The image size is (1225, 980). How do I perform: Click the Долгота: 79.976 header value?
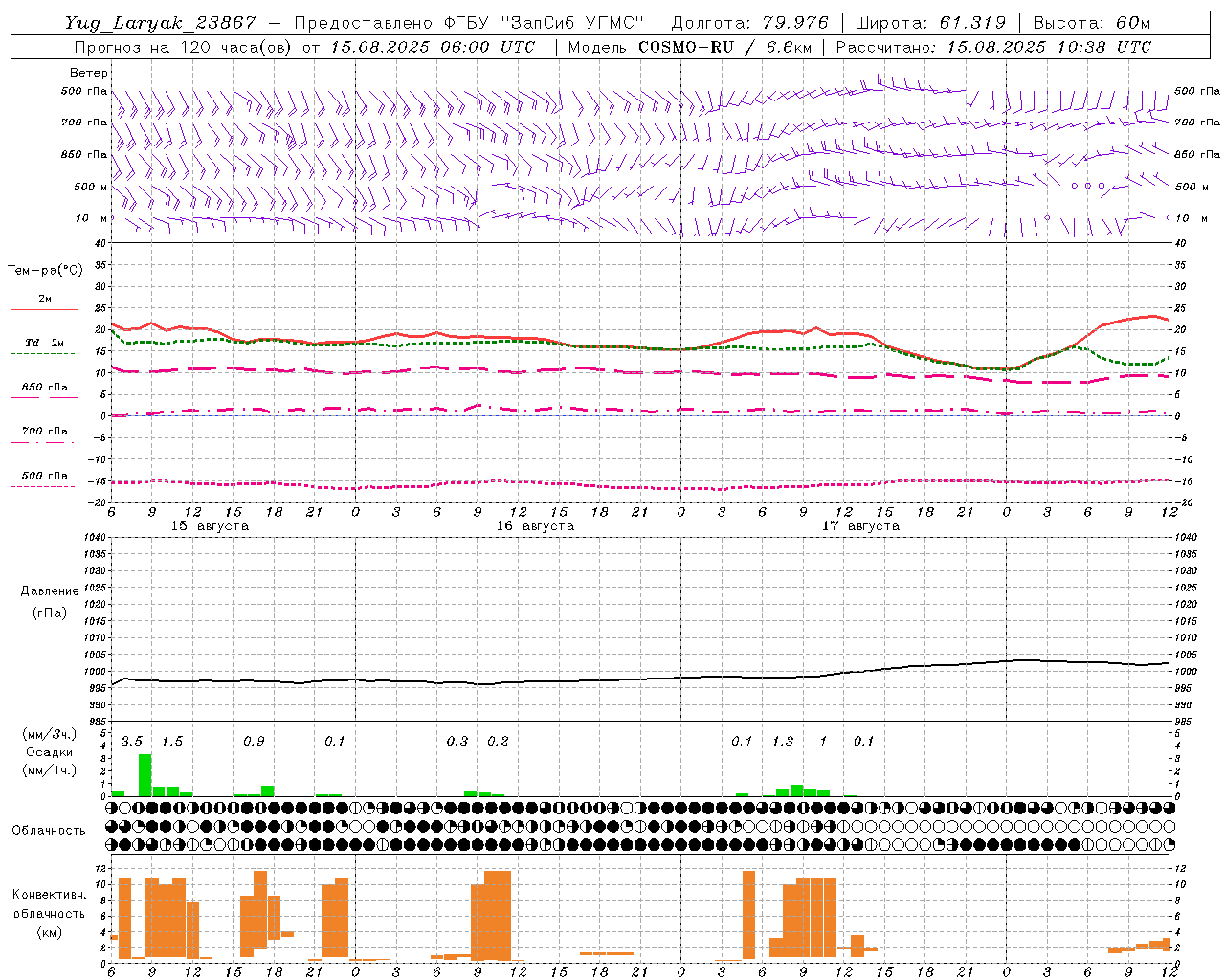tap(749, 23)
